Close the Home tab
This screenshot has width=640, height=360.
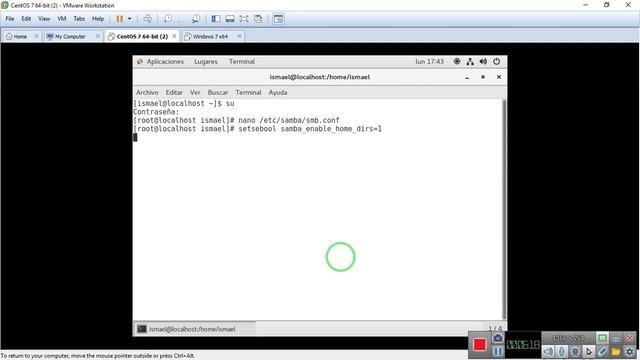tap(36, 36)
